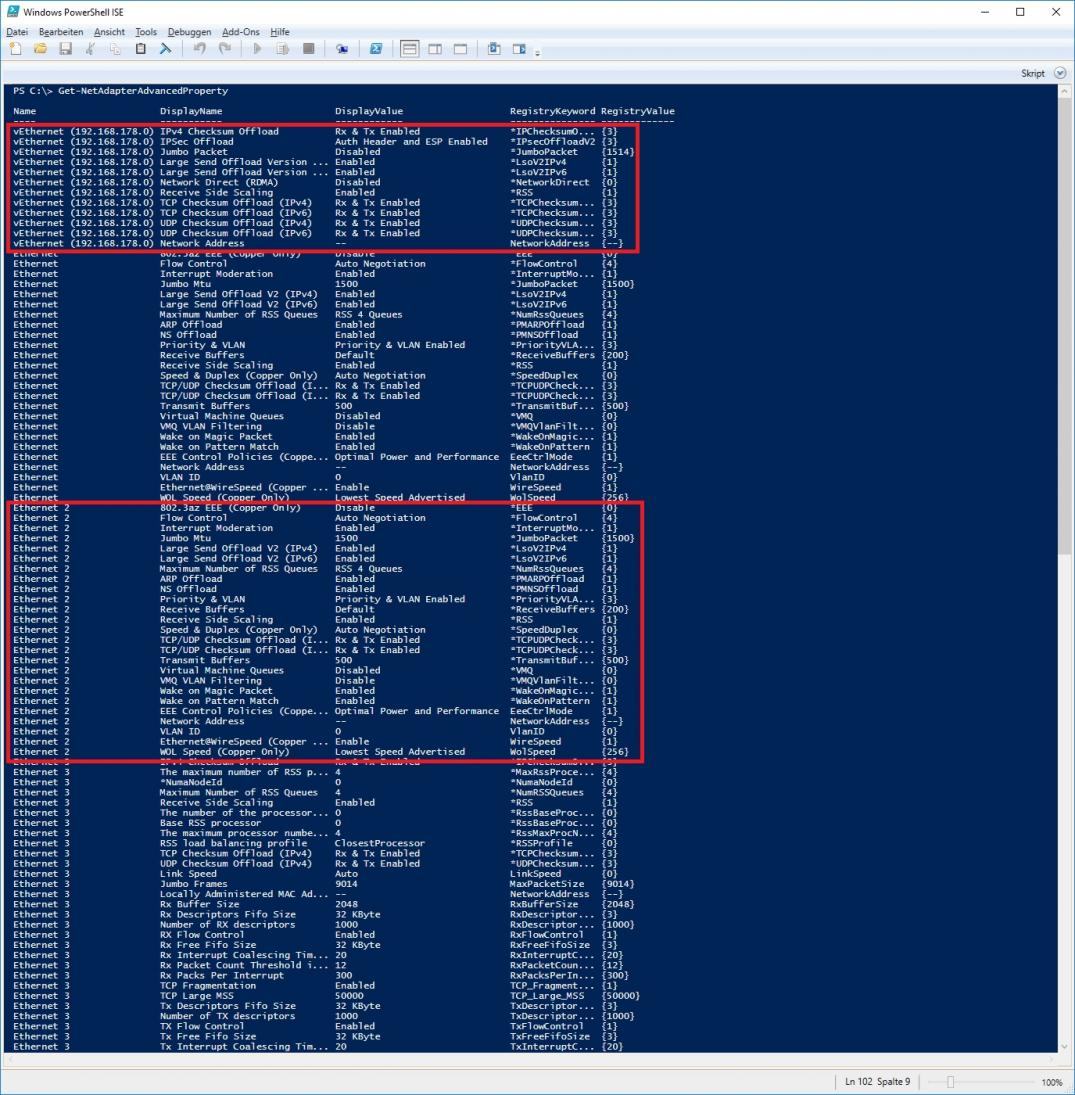The width and height of the screenshot is (1075, 1095).
Task: Open the Add-Ons menu
Action: click(240, 31)
